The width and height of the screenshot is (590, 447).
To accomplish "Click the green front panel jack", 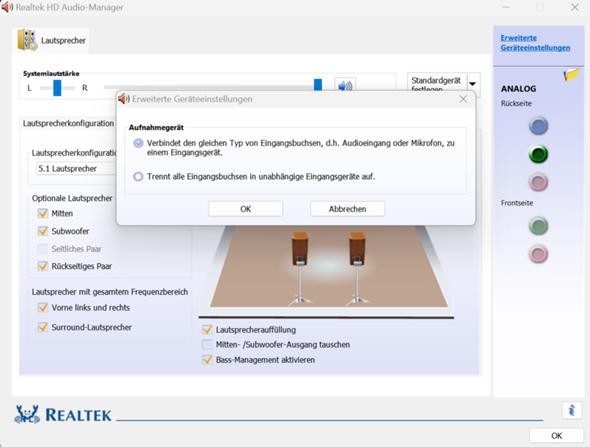I will (x=538, y=226).
